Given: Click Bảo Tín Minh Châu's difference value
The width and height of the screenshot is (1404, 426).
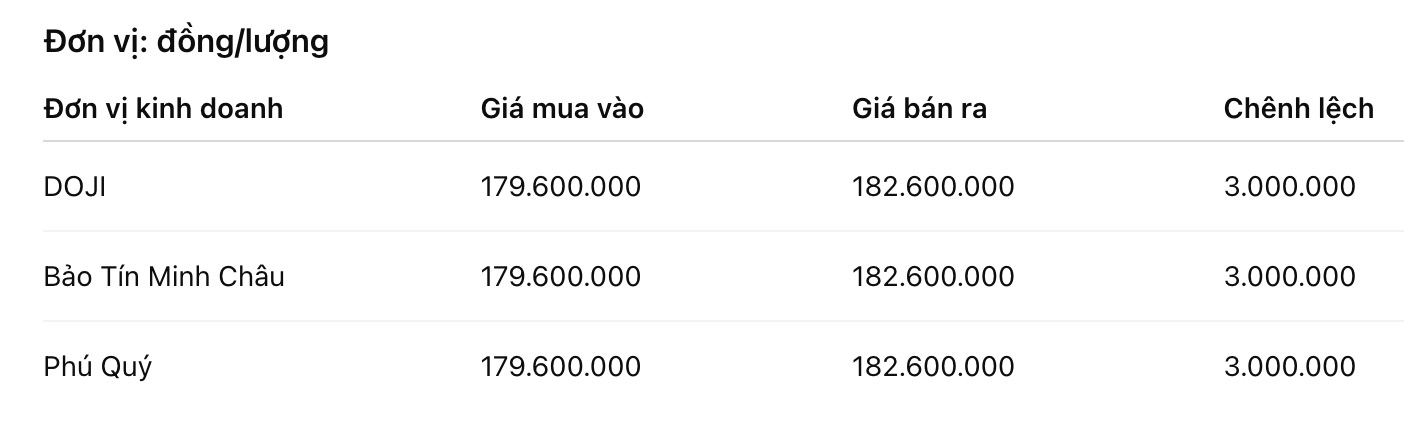Looking at the screenshot, I should tap(1289, 277).
